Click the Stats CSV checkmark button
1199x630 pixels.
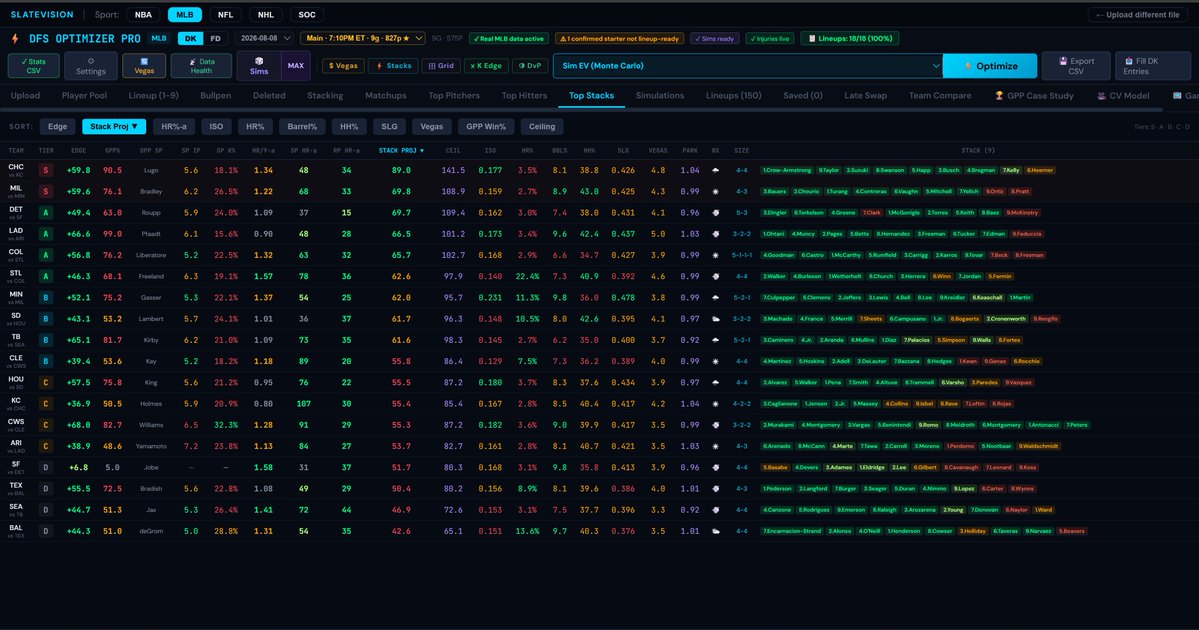[x=34, y=66]
